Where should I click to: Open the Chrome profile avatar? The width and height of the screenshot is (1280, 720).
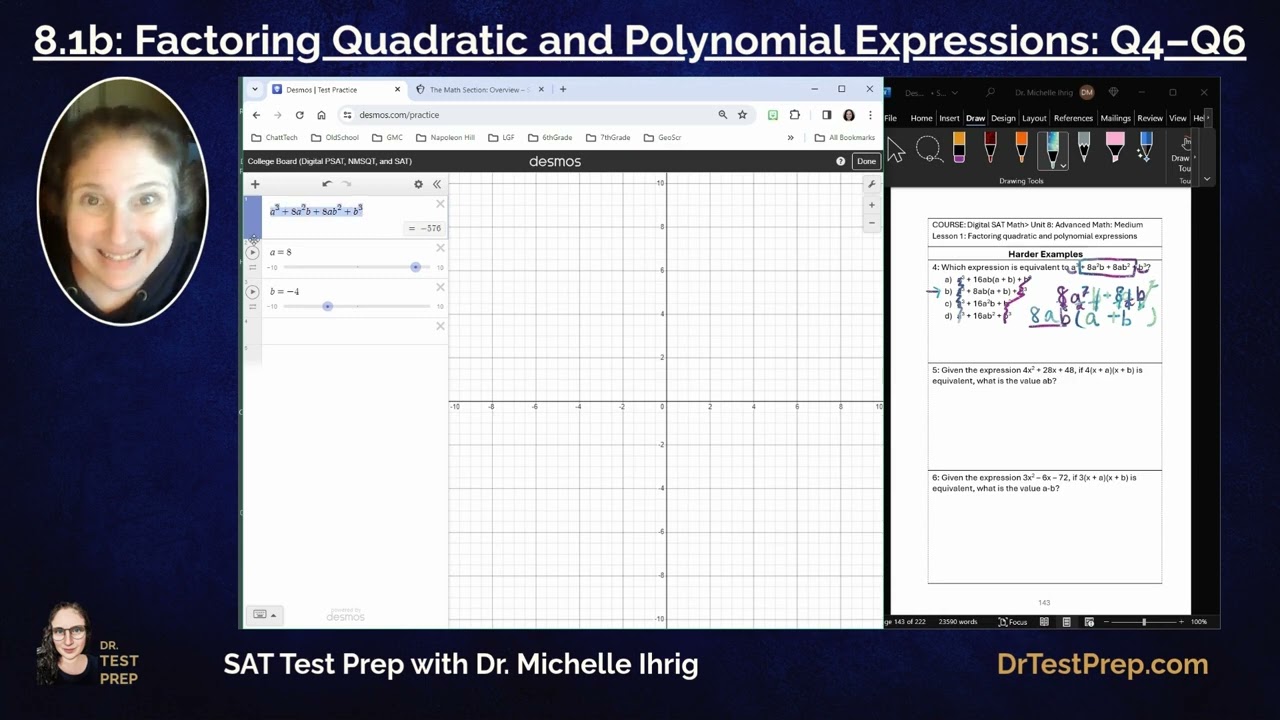849,115
